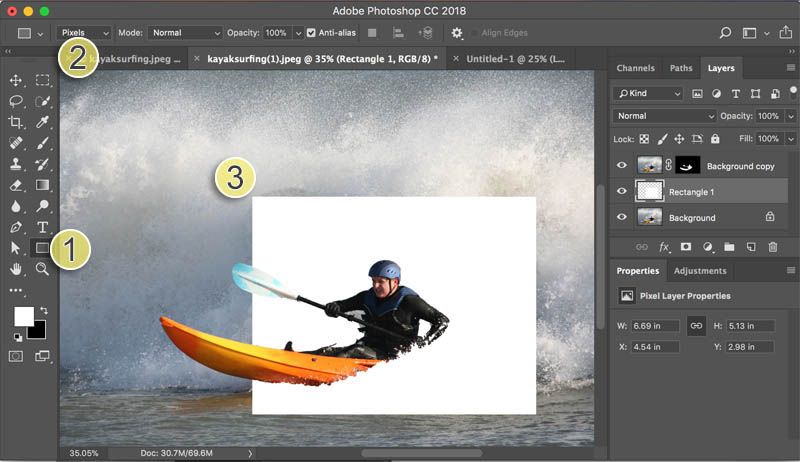Hide the Background copy layer
800x462 pixels.
point(621,165)
